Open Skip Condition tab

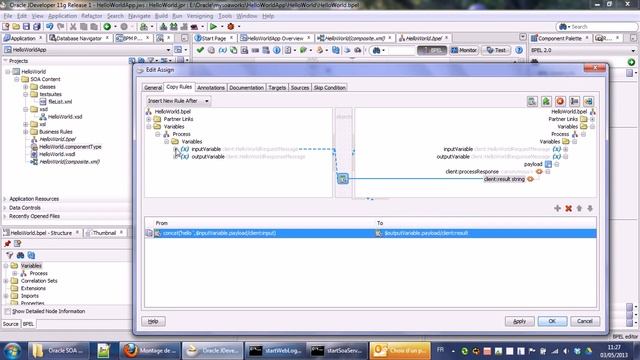pos(329,88)
